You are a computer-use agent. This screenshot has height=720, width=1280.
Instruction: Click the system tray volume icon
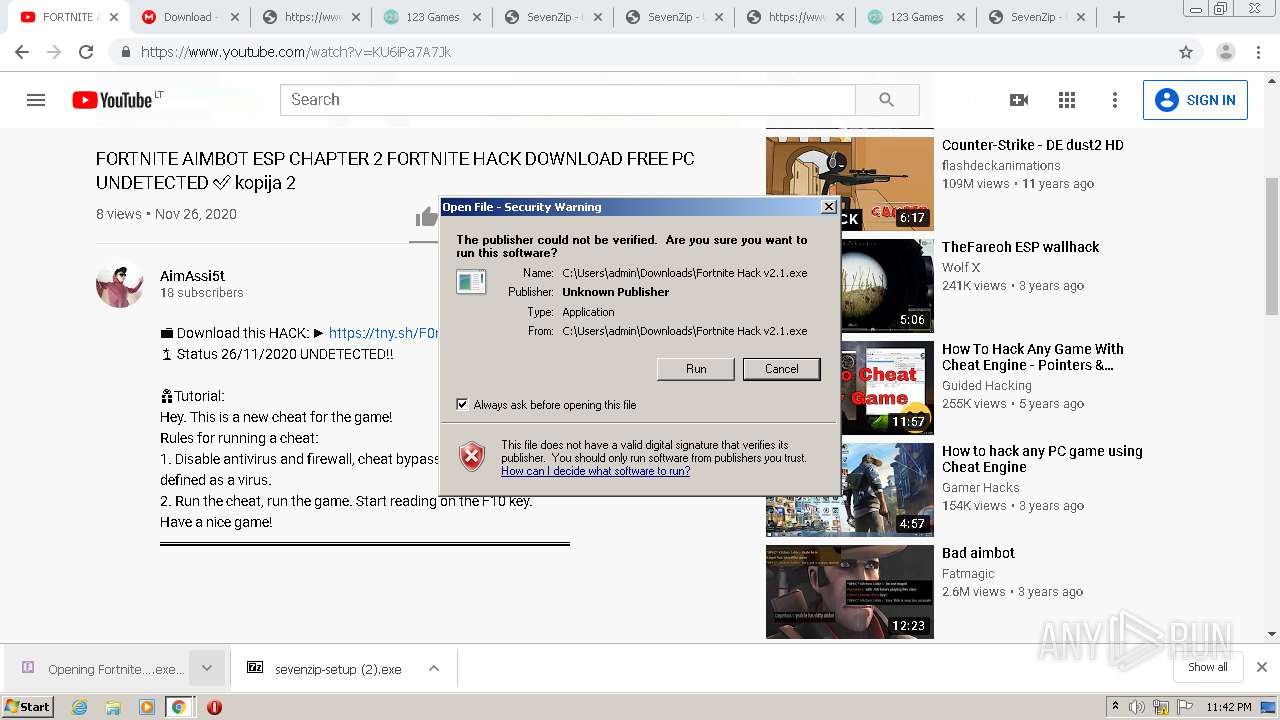pyautogui.click(x=1138, y=707)
